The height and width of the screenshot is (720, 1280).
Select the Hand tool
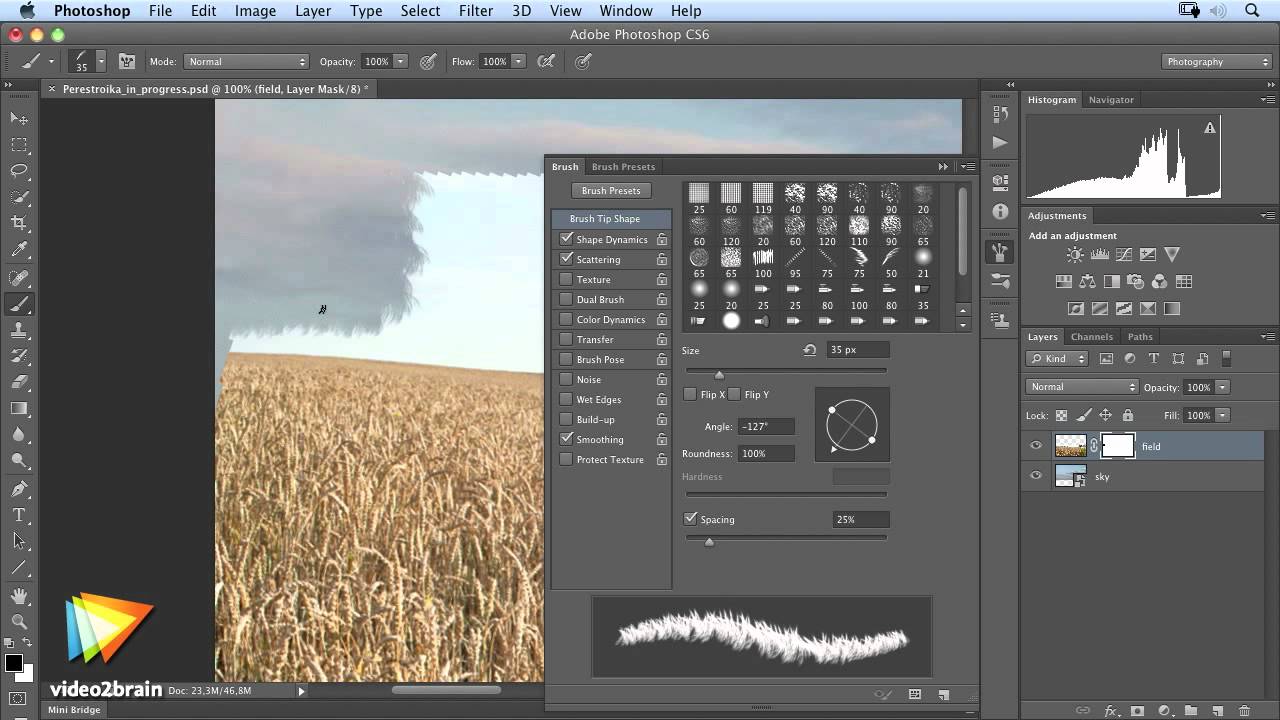click(19, 596)
